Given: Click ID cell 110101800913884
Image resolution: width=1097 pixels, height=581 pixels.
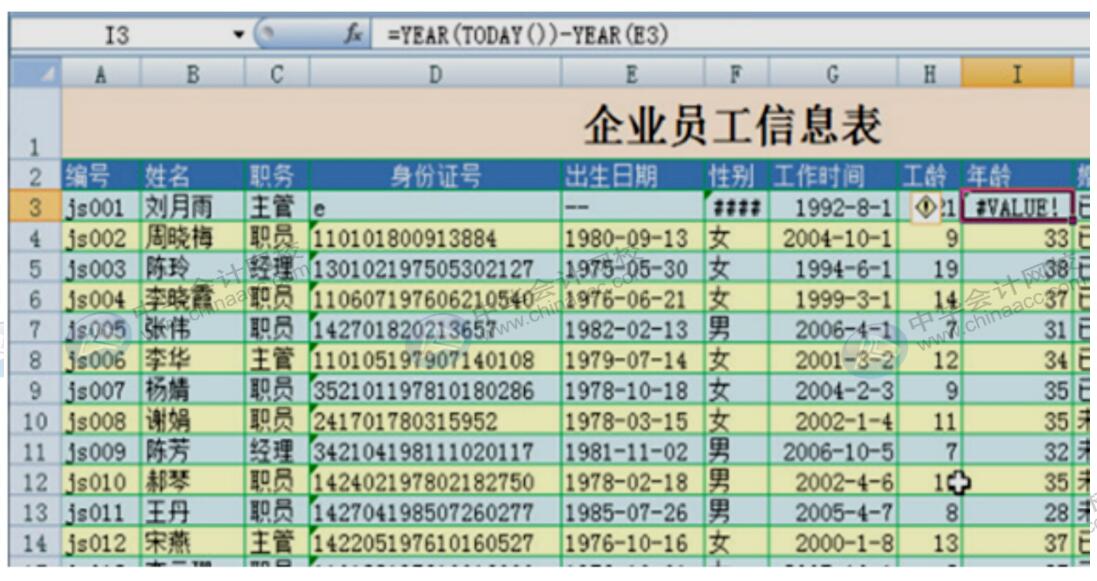Looking at the screenshot, I should click(435, 237).
